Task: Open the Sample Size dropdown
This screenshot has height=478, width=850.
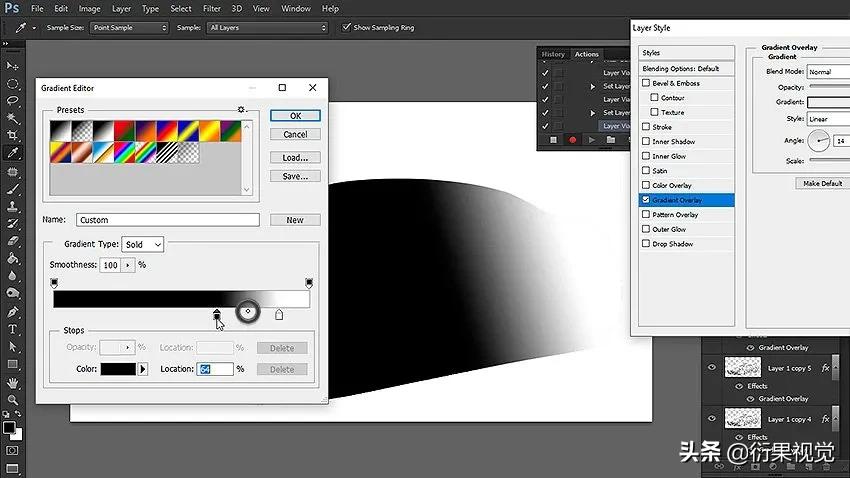Action: coord(130,27)
